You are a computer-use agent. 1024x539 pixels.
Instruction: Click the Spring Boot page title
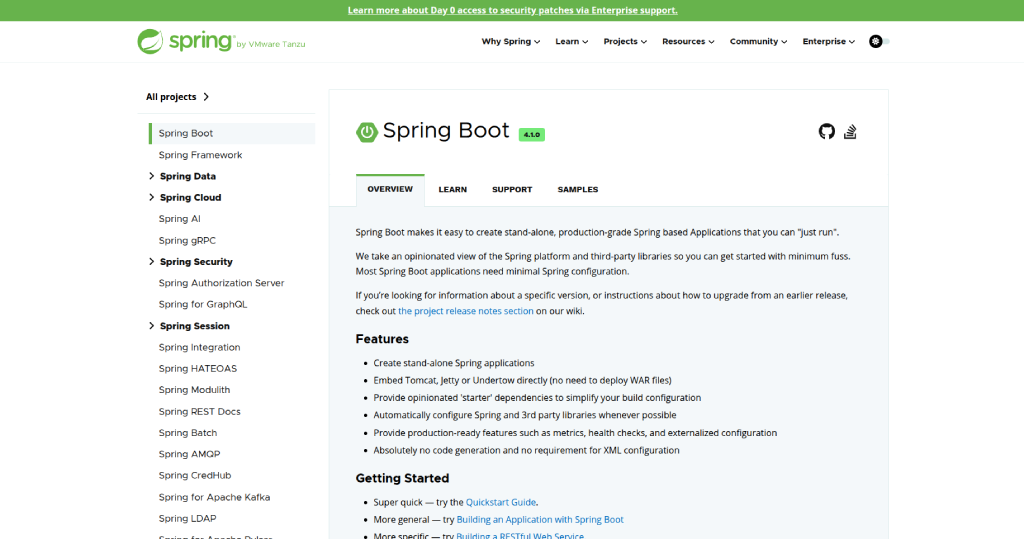446,131
